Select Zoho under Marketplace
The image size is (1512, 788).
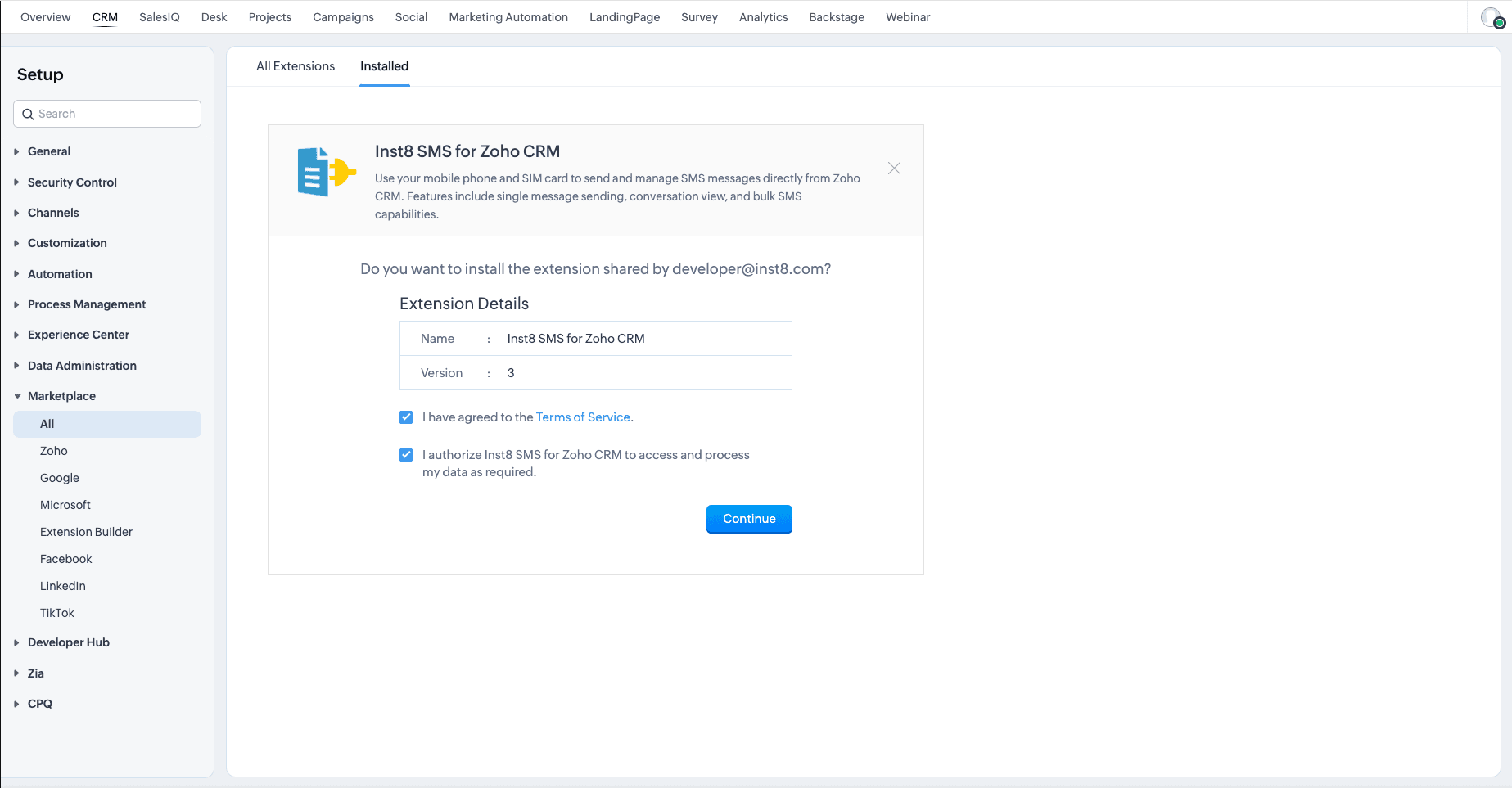(x=54, y=451)
